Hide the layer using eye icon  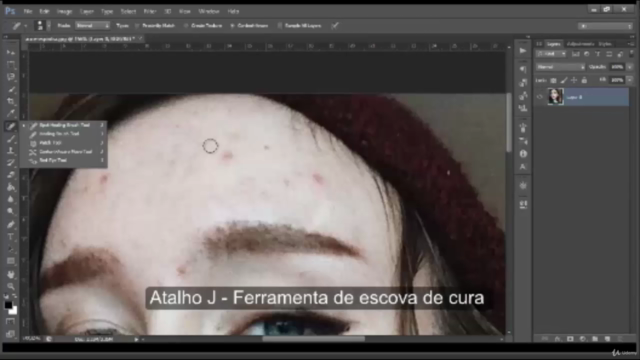pyautogui.click(x=540, y=97)
